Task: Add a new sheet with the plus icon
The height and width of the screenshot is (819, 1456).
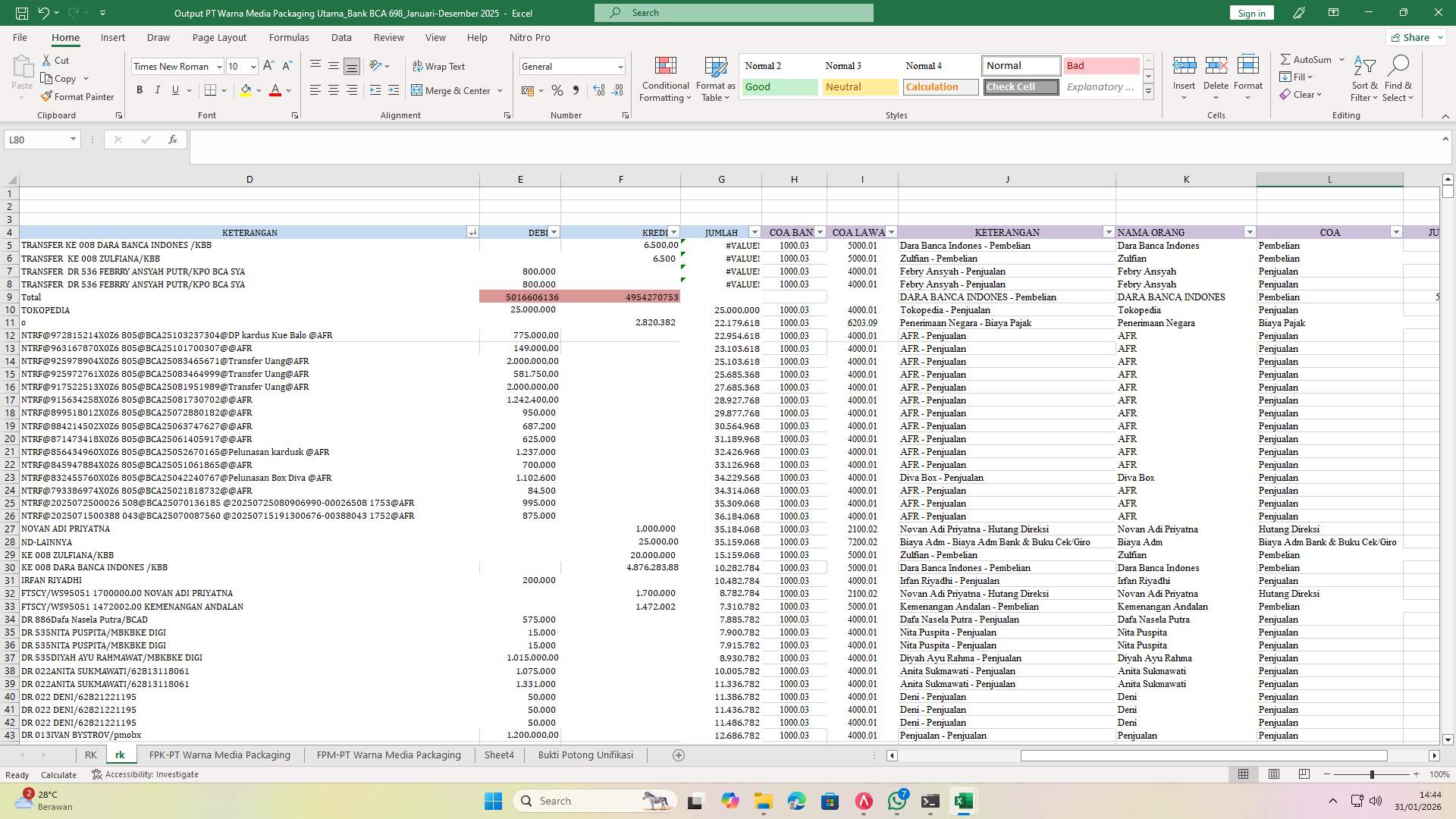Action: [679, 755]
